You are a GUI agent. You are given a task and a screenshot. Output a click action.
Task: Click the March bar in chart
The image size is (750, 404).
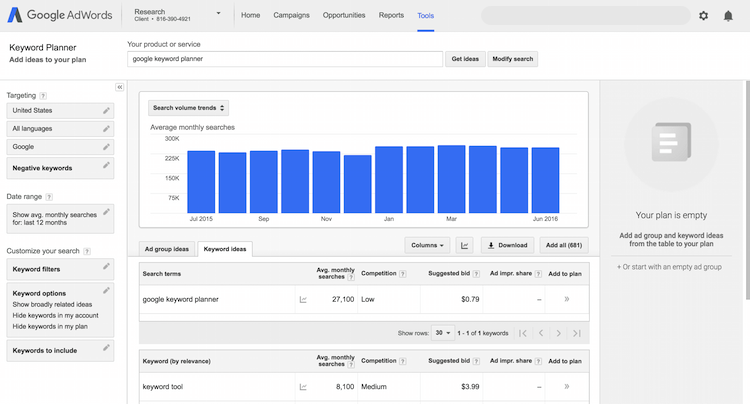point(452,179)
